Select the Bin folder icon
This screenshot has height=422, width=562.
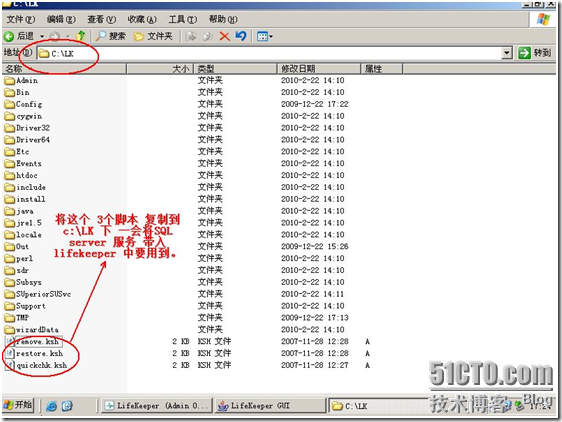click(9, 93)
